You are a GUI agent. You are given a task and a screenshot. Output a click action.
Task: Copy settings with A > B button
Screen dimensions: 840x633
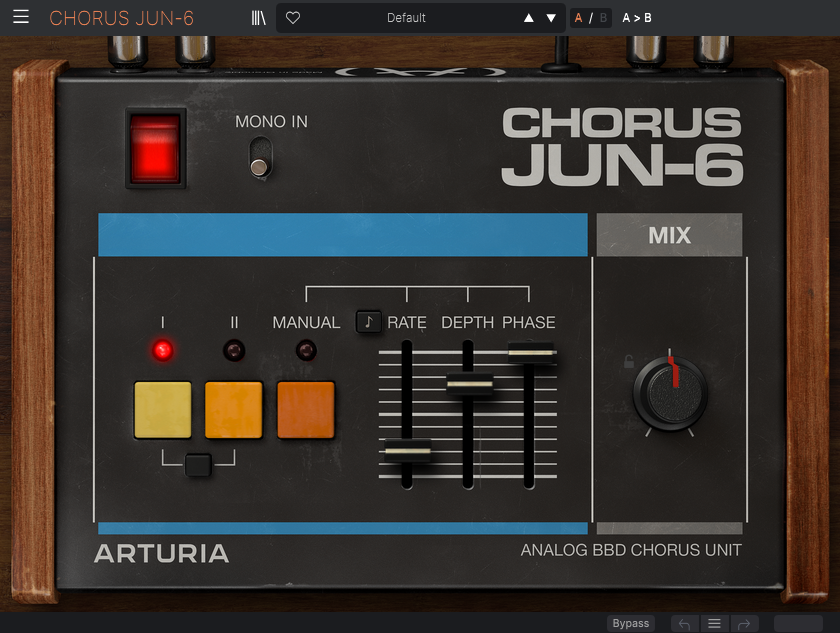pyautogui.click(x=637, y=18)
